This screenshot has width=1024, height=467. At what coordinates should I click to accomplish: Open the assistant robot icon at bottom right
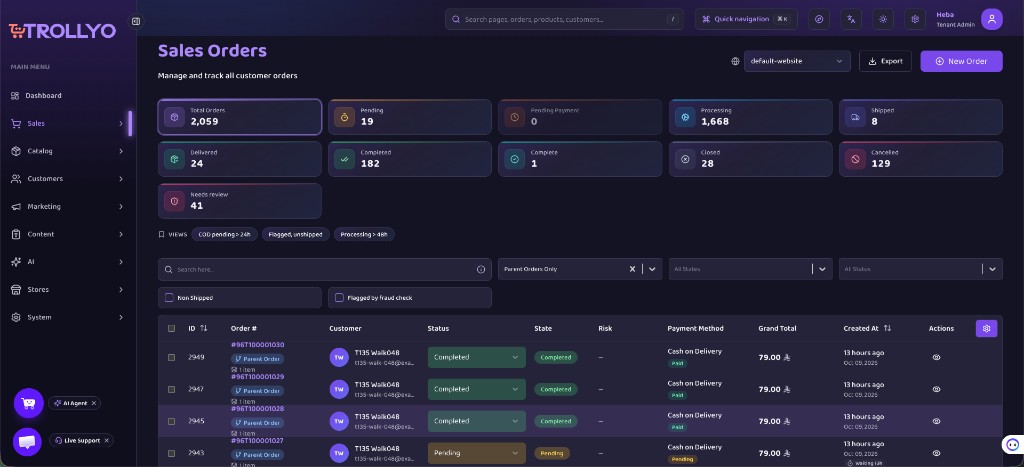(1012, 445)
